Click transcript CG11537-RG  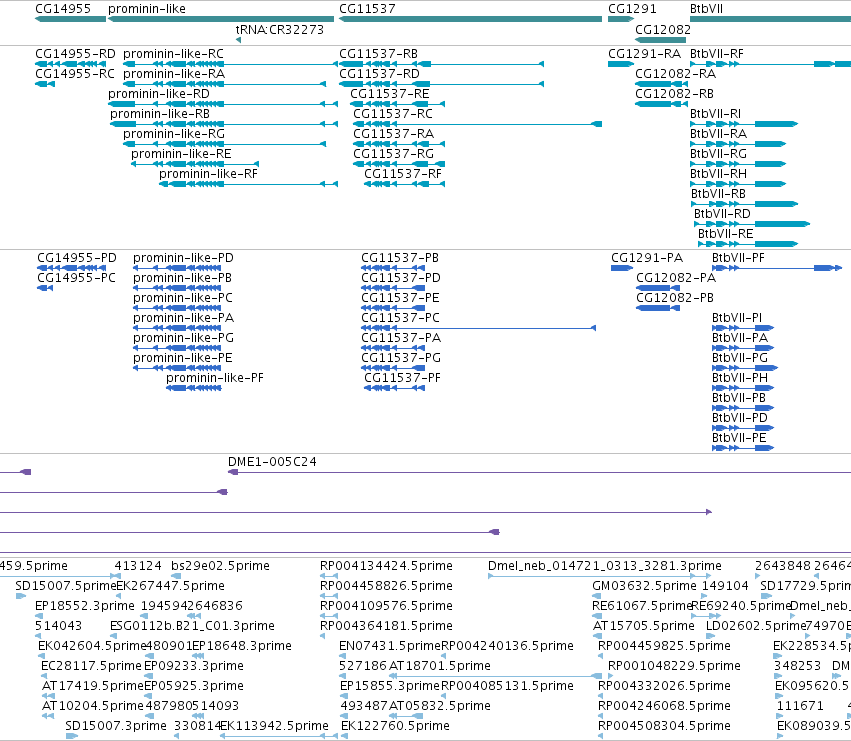click(393, 154)
